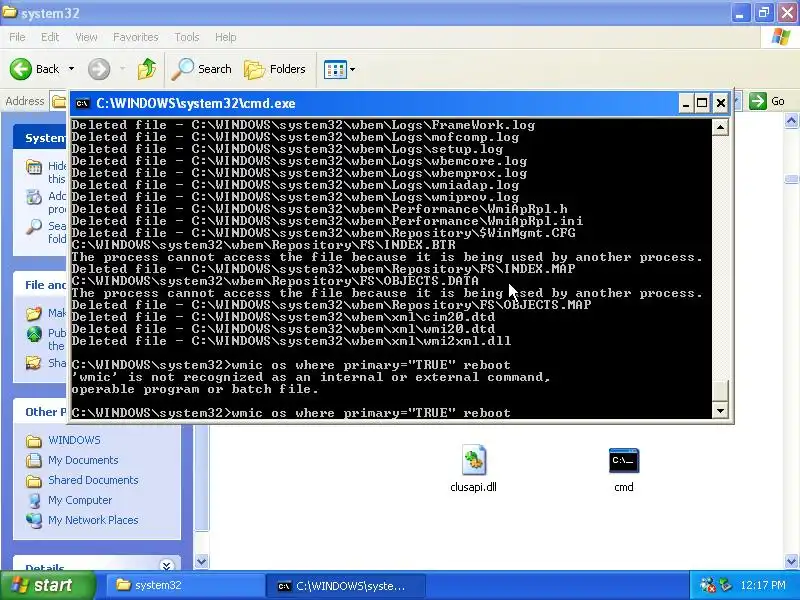
Task: Click sidebar scrollbar down arrow
Action: pyautogui.click(x=202, y=561)
